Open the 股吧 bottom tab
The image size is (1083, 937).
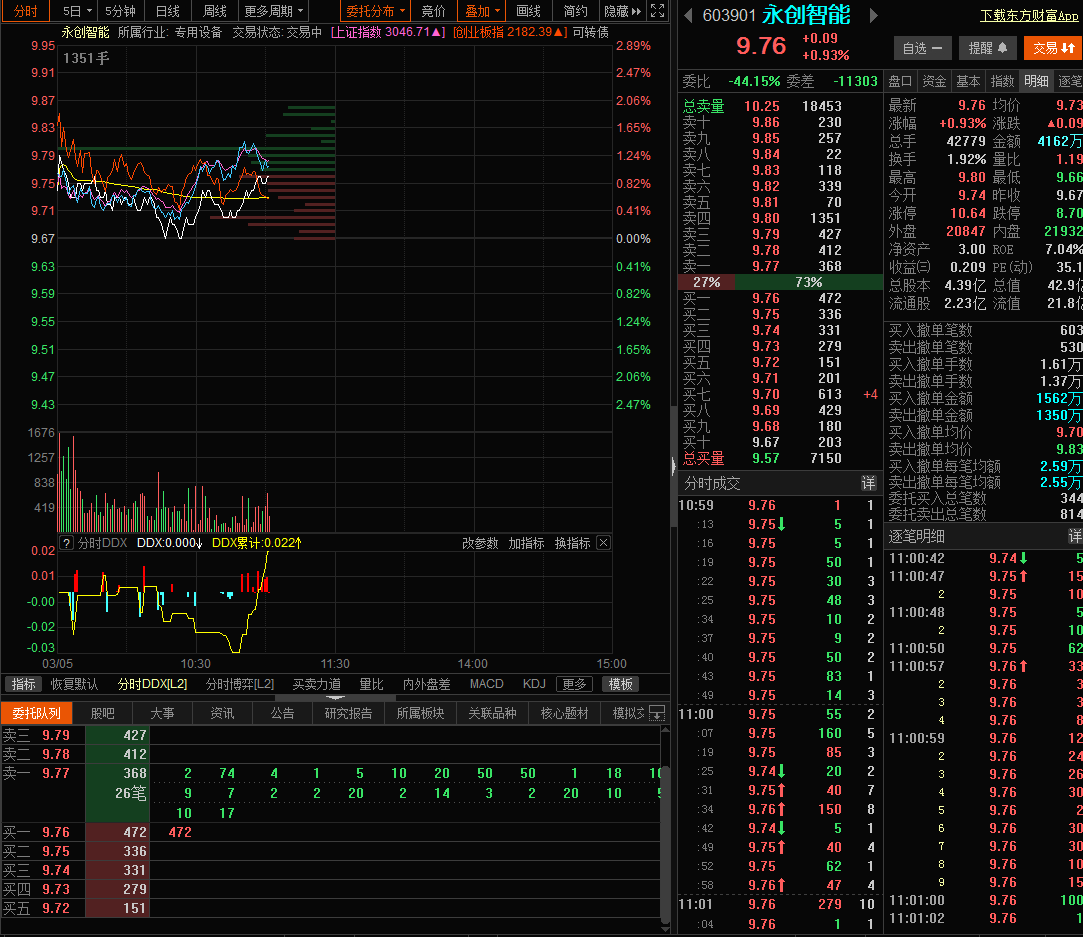(102, 713)
